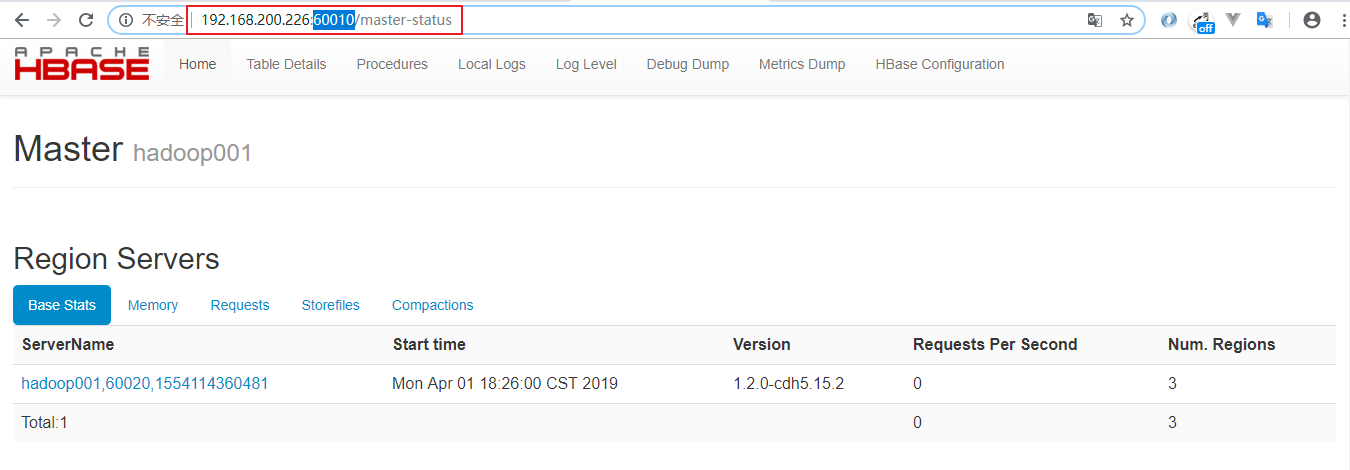Click the browser back arrow

point(21,20)
